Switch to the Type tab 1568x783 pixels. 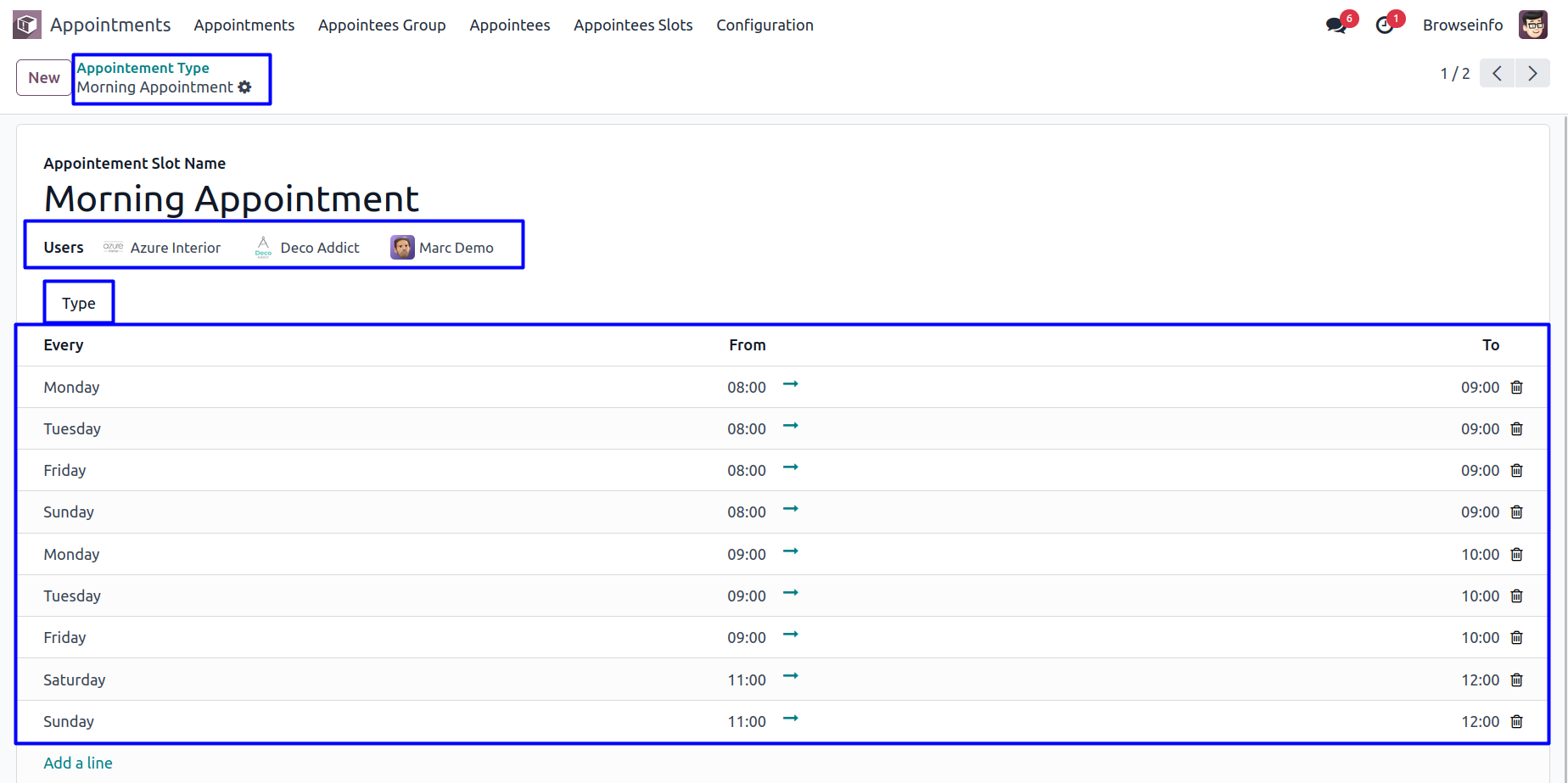79,303
